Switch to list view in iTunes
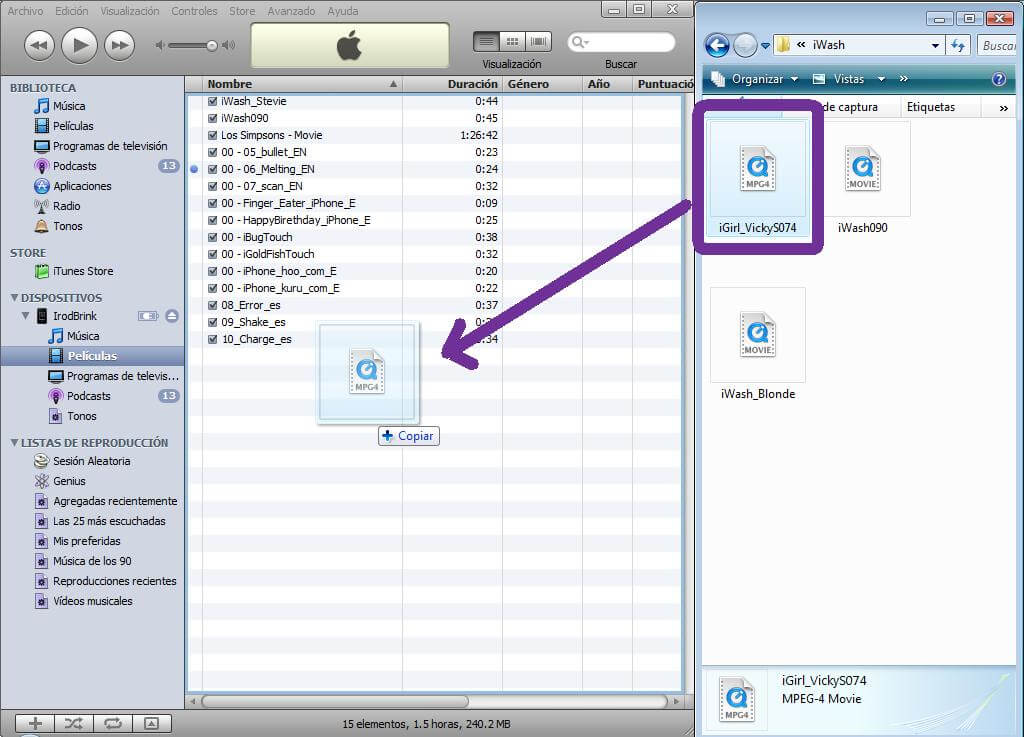The width and height of the screenshot is (1024, 737). pos(486,42)
